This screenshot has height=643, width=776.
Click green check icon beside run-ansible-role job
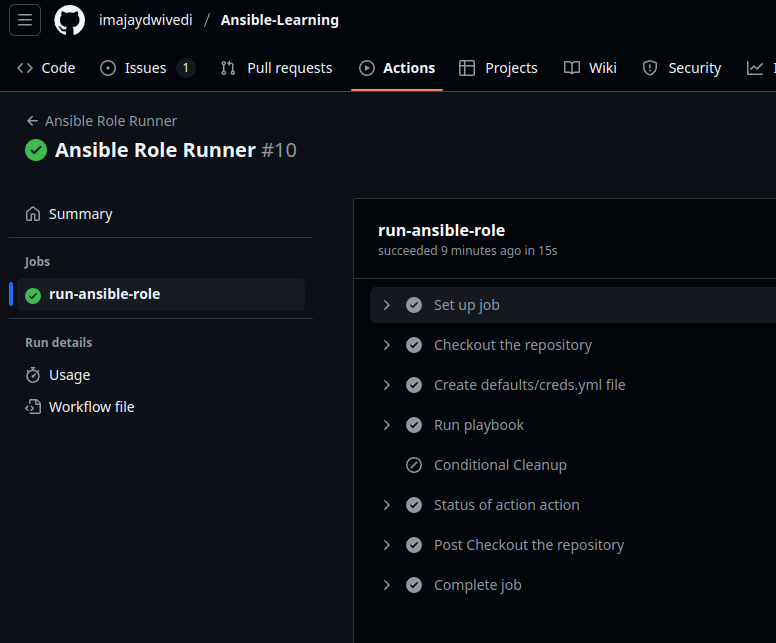[x=33, y=296]
